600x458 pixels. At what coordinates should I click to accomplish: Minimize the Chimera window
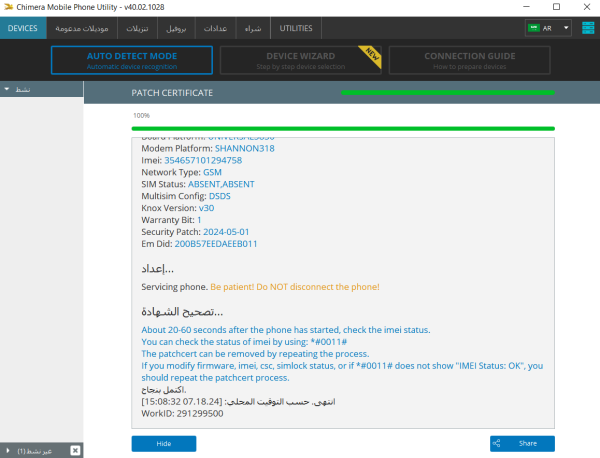(x=527, y=7)
